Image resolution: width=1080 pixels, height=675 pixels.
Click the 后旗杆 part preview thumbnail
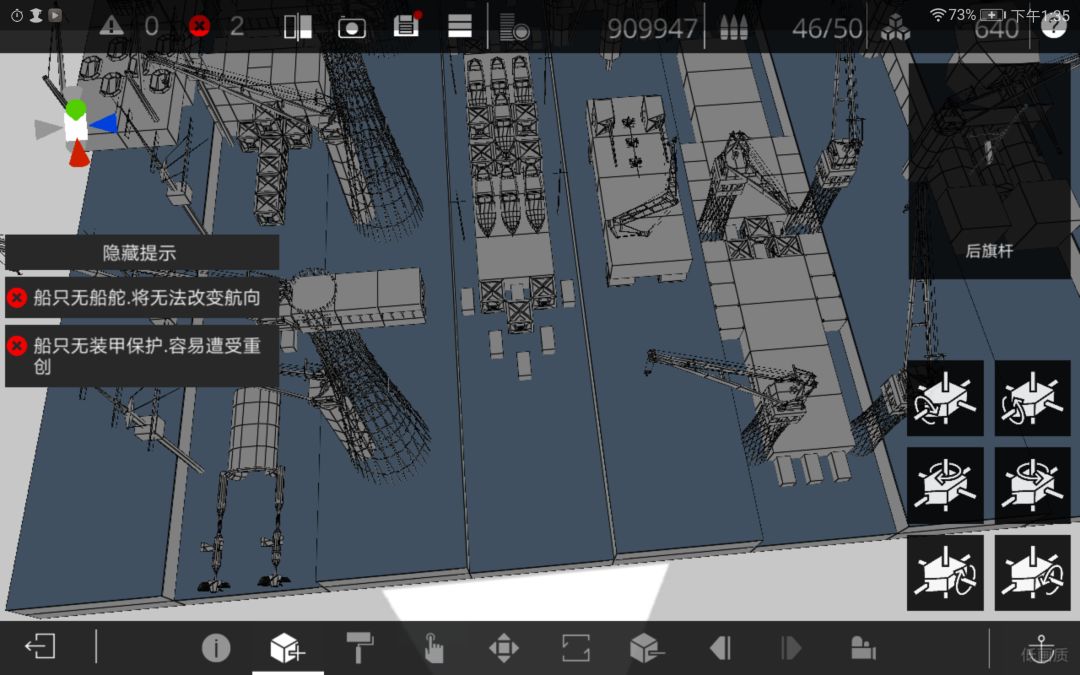coord(989,171)
